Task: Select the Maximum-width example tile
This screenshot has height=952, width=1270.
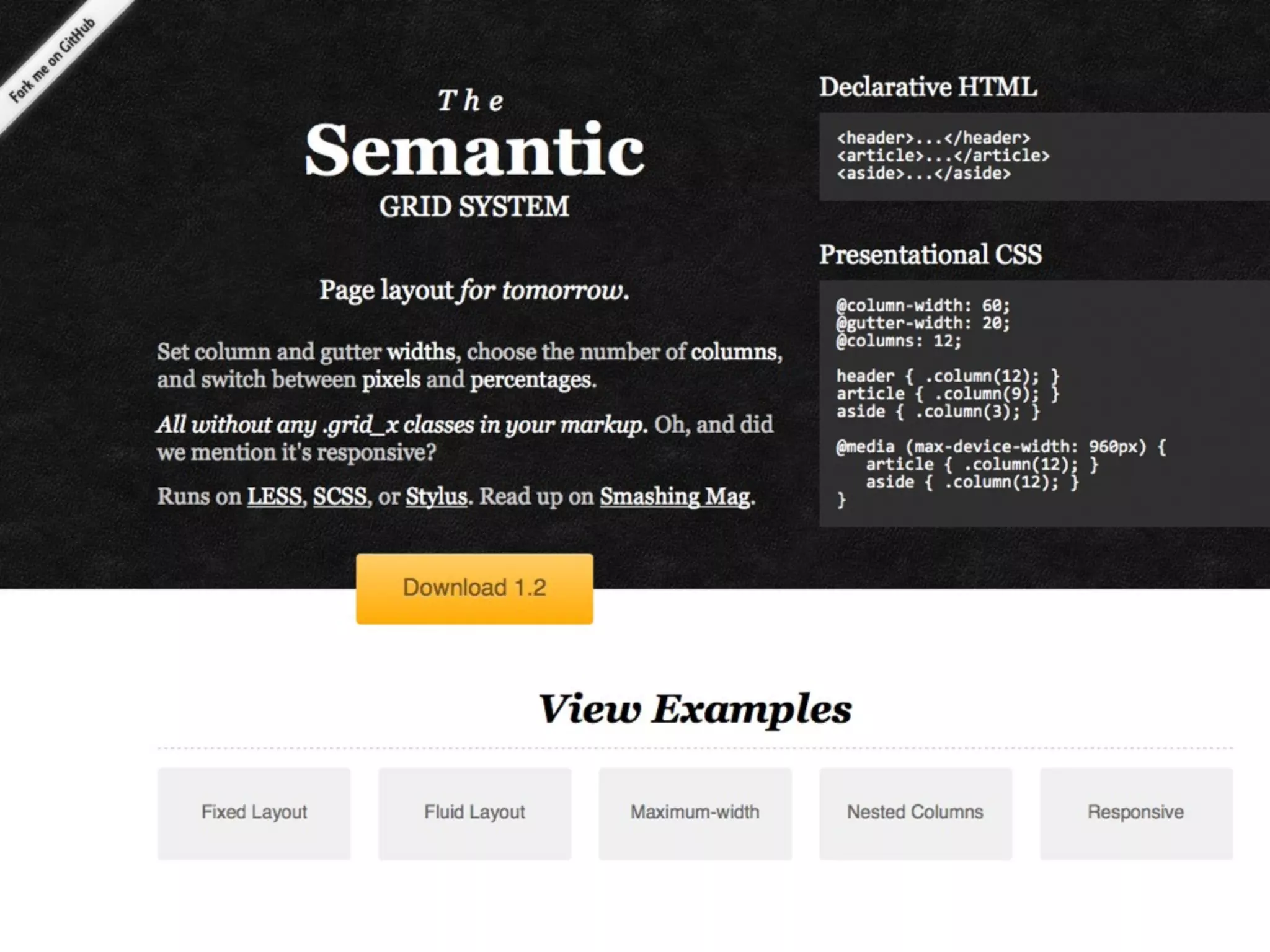Action: click(695, 813)
